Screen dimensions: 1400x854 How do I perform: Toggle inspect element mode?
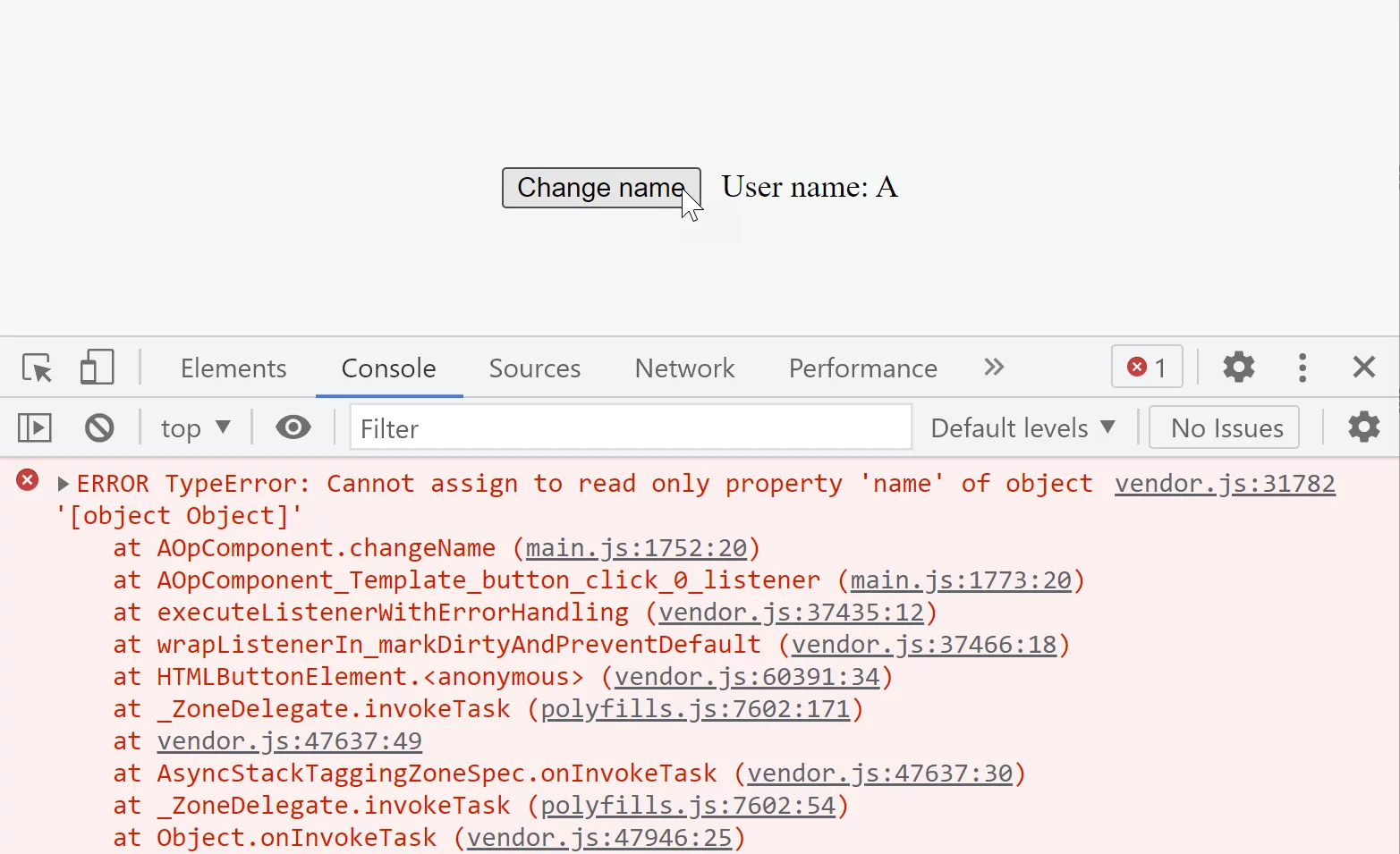(x=36, y=367)
